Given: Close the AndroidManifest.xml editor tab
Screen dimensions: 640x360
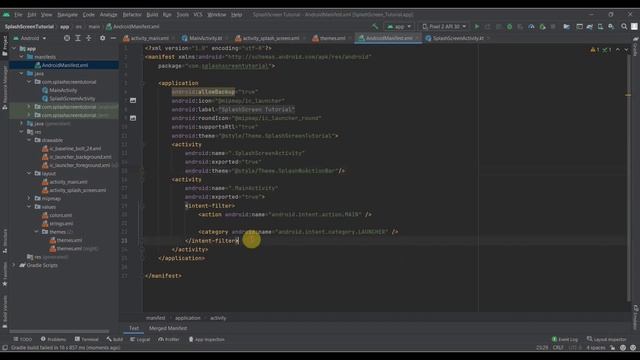Looking at the screenshot, I should [x=417, y=38].
